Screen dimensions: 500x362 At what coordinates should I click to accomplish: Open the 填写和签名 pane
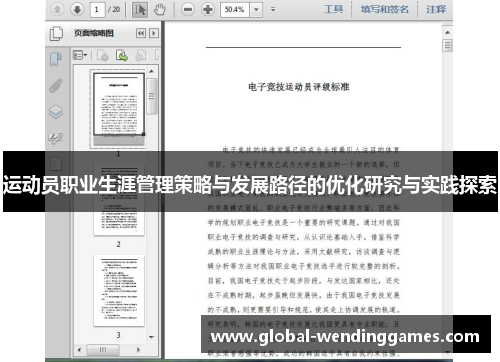(x=385, y=9)
